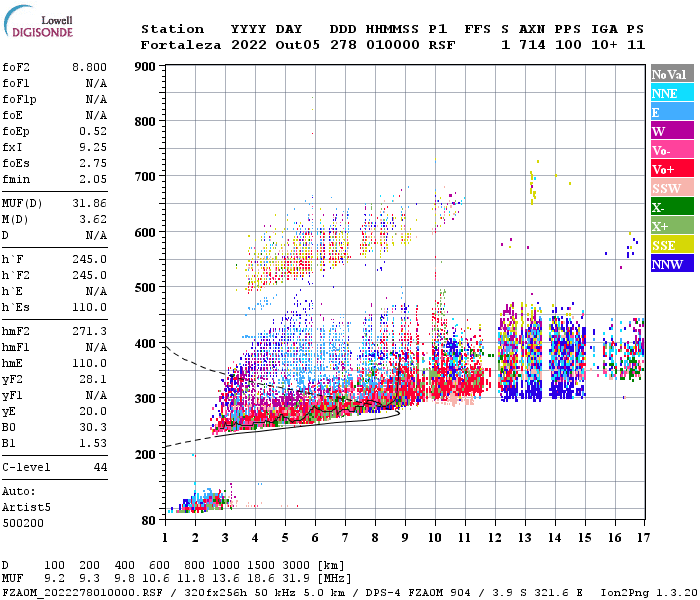Click the foEs value 2.75

click(93, 163)
